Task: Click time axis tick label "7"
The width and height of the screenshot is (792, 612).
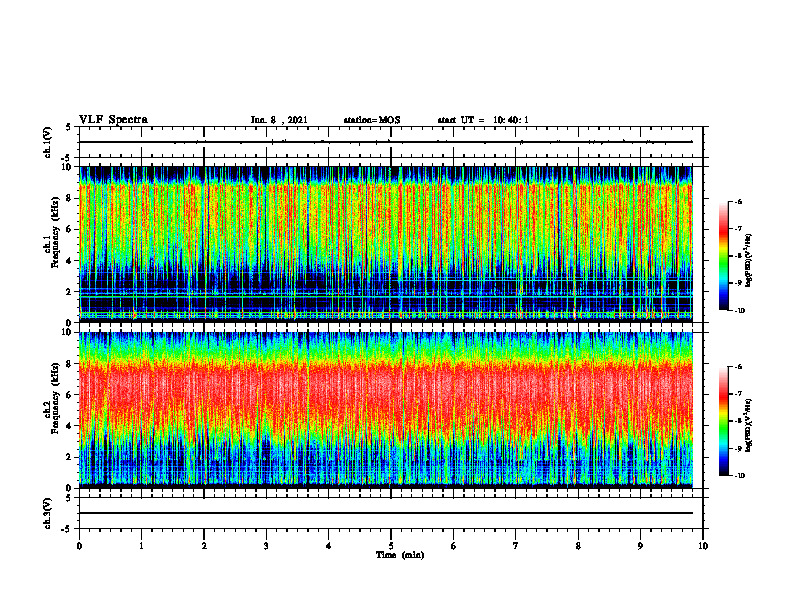Action: 516,546
